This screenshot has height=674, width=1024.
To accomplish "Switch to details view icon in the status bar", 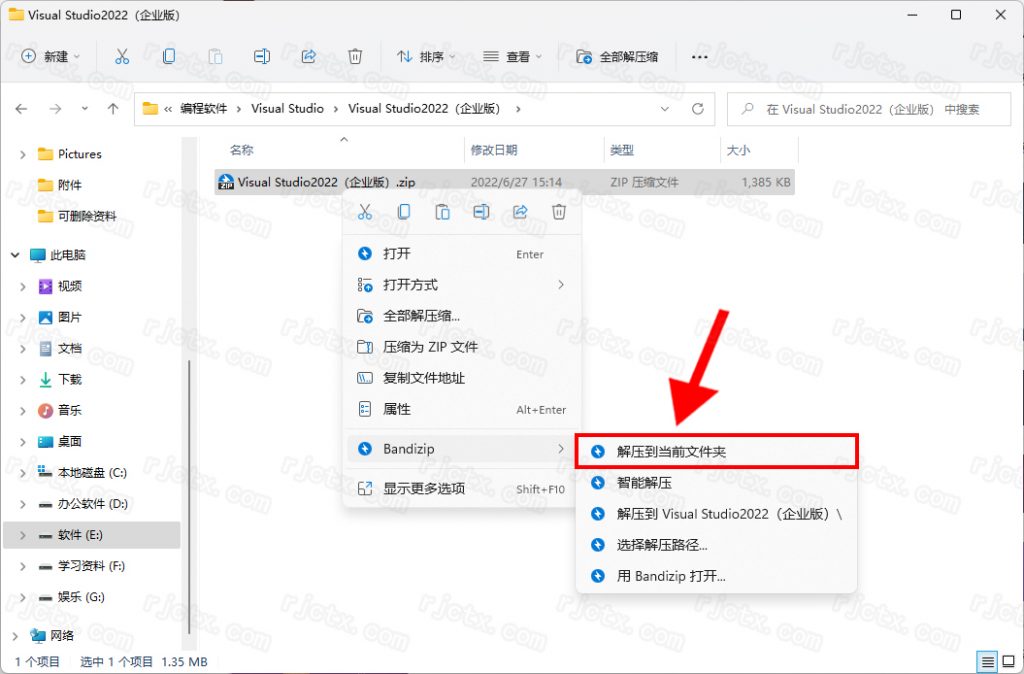I will pyautogui.click(x=987, y=662).
